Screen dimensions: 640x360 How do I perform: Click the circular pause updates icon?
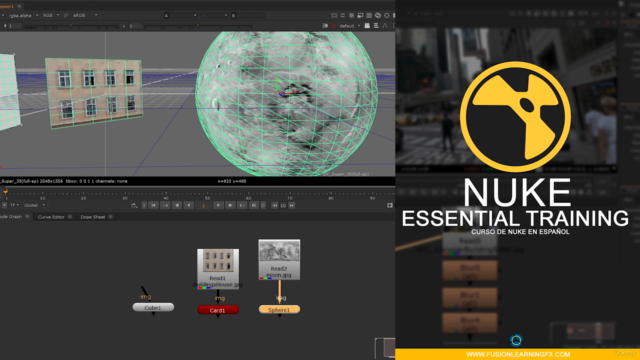(x=387, y=16)
